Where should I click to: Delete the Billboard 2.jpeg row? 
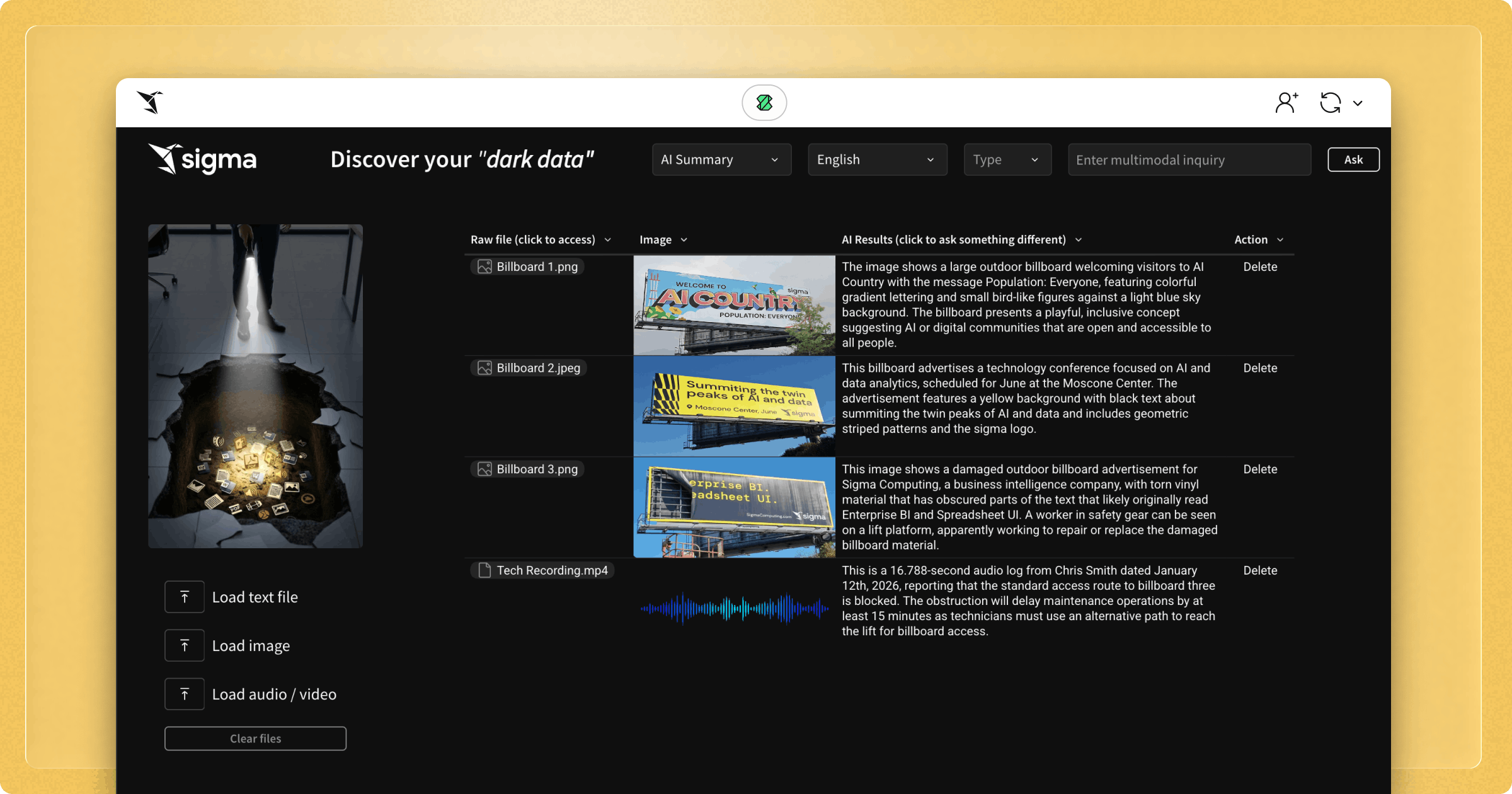1260,368
